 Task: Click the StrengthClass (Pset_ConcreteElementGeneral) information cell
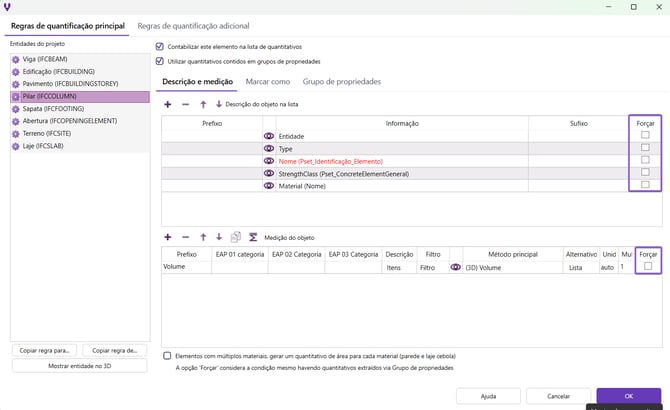click(x=402, y=174)
